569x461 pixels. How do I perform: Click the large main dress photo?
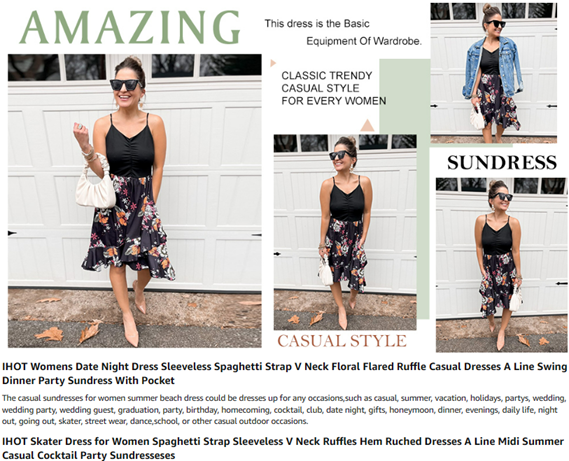tap(135, 201)
